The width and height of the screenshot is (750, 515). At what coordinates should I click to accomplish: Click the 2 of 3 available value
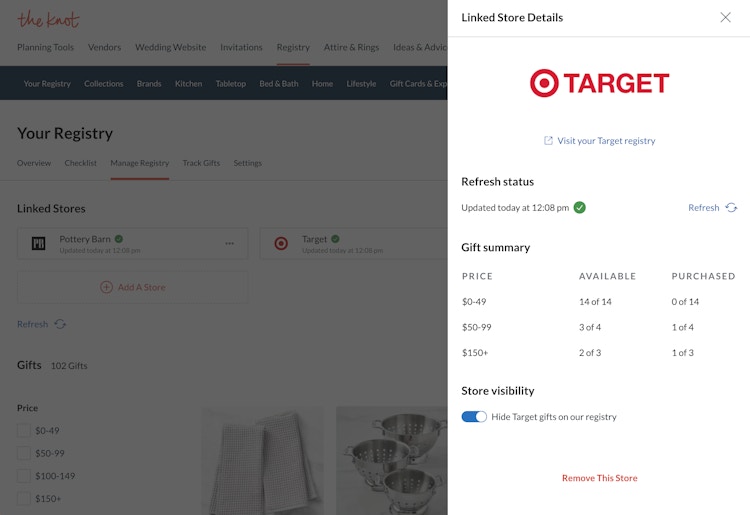tap(590, 352)
